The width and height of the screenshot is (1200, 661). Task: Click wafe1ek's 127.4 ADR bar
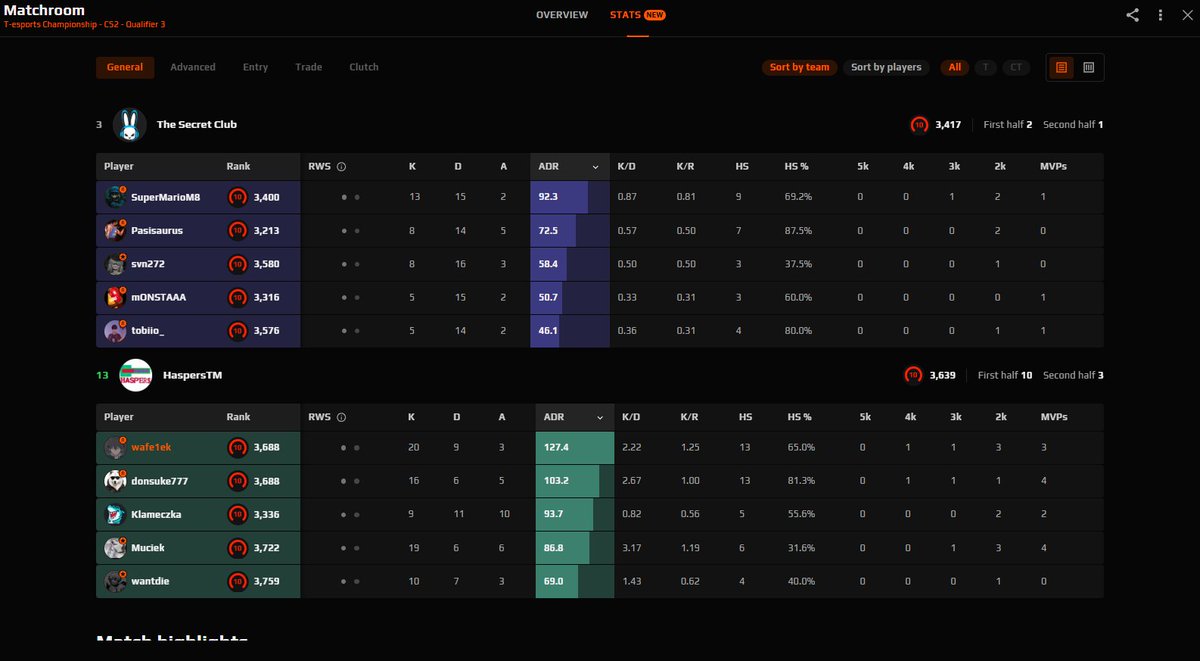pyautogui.click(x=575, y=448)
